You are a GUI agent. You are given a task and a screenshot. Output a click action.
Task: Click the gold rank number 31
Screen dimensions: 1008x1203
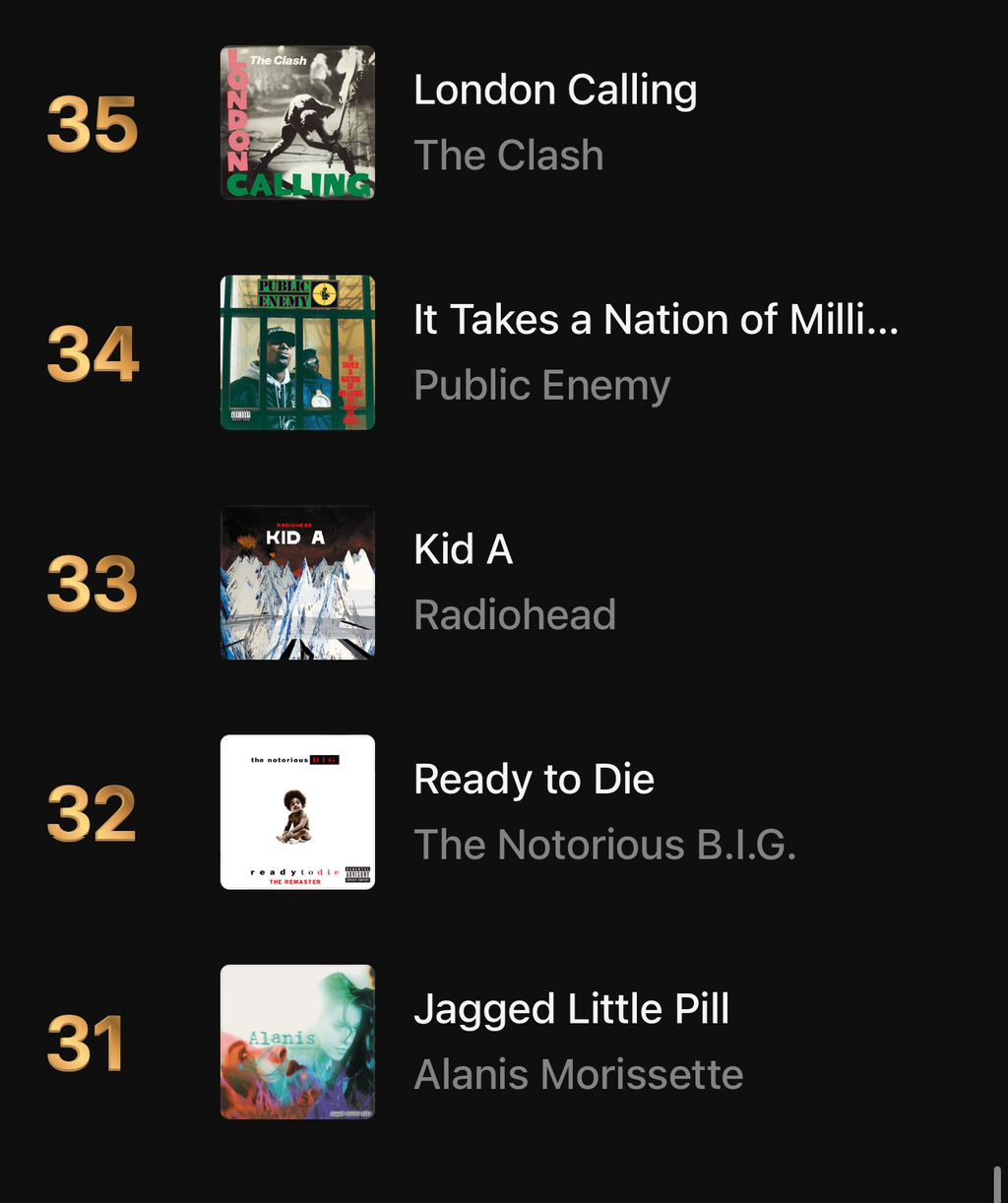coord(86,1044)
